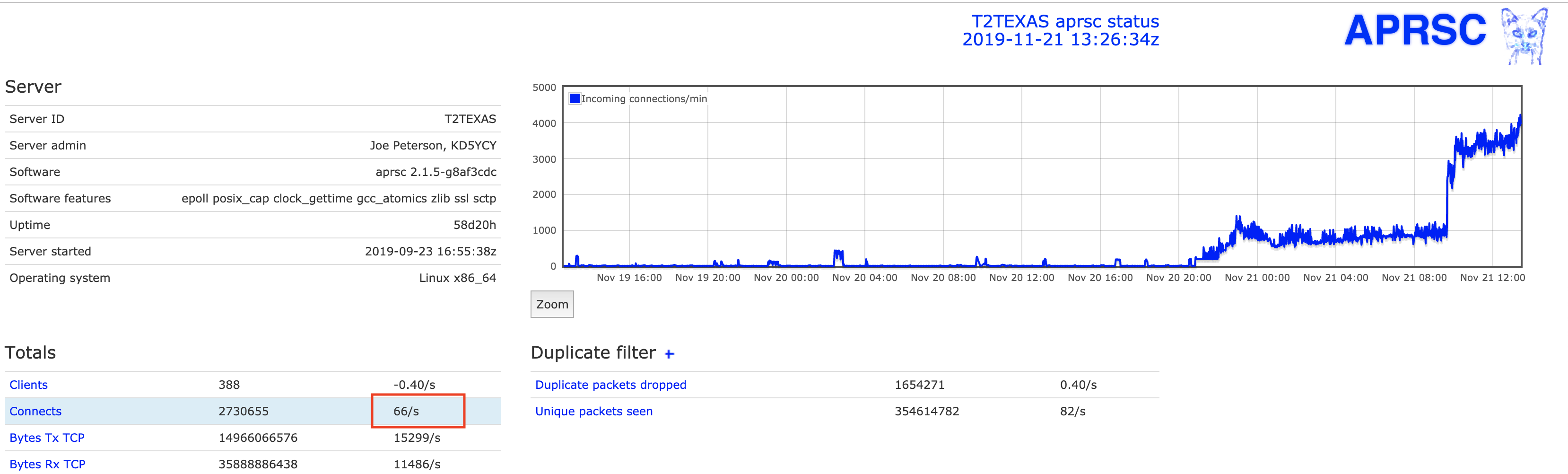Click Server ID value T2TEXAS
The height and width of the screenshot is (474, 1568).
[x=470, y=119]
